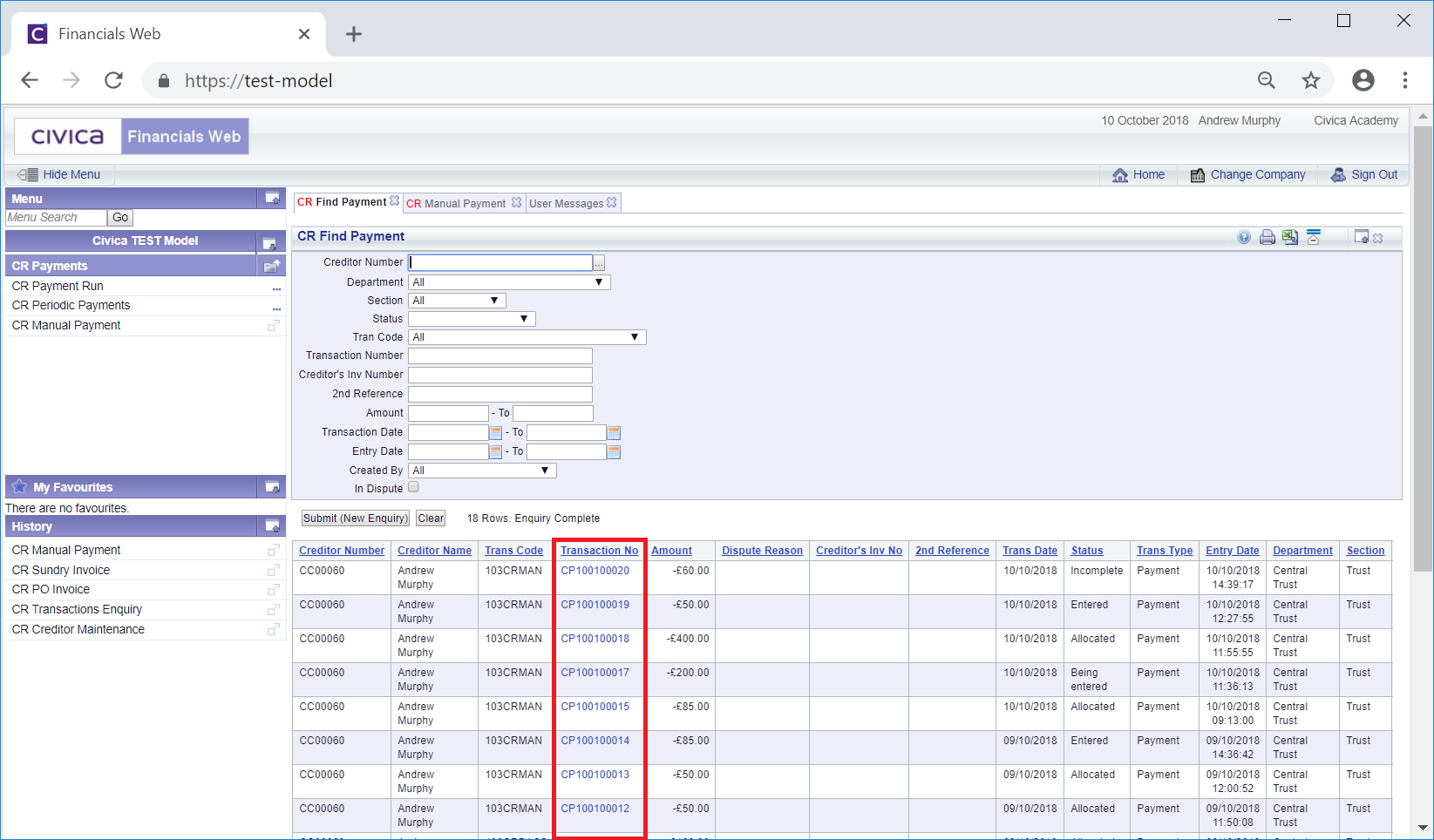Tick the In Dispute checkbox
Viewport: 1434px width, 840px height.
click(413, 487)
